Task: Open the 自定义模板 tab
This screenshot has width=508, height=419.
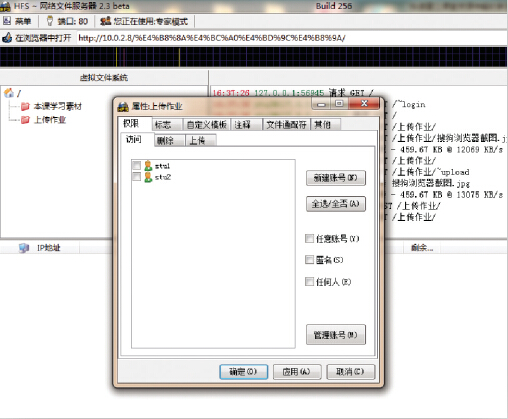Action: coord(207,125)
